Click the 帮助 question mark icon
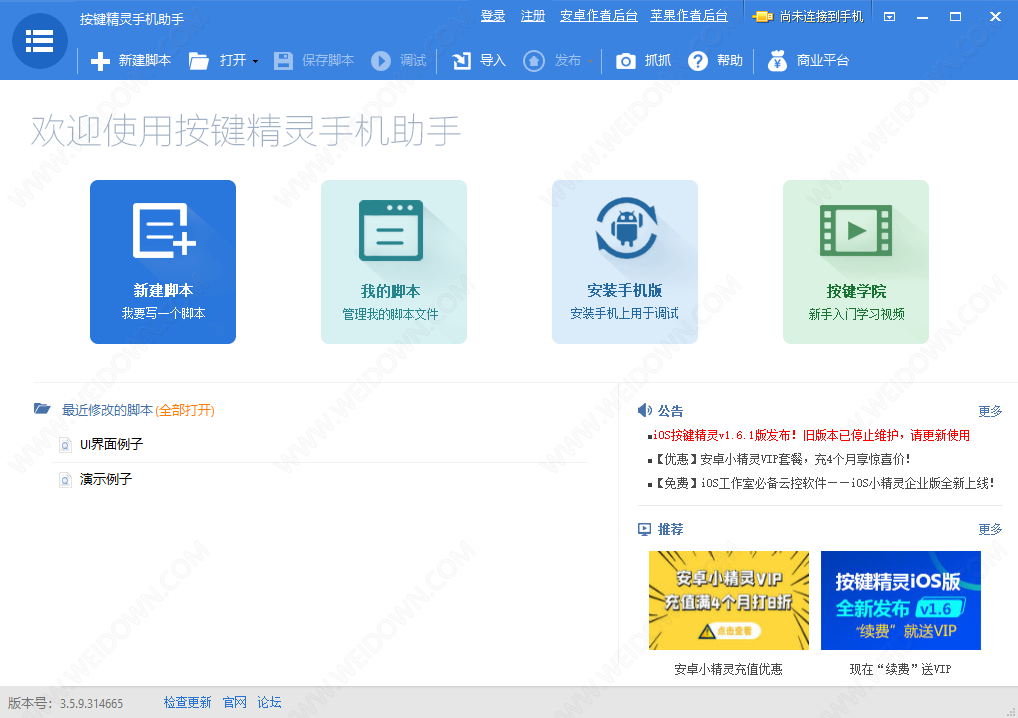The height and width of the screenshot is (718, 1018). [698, 61]
